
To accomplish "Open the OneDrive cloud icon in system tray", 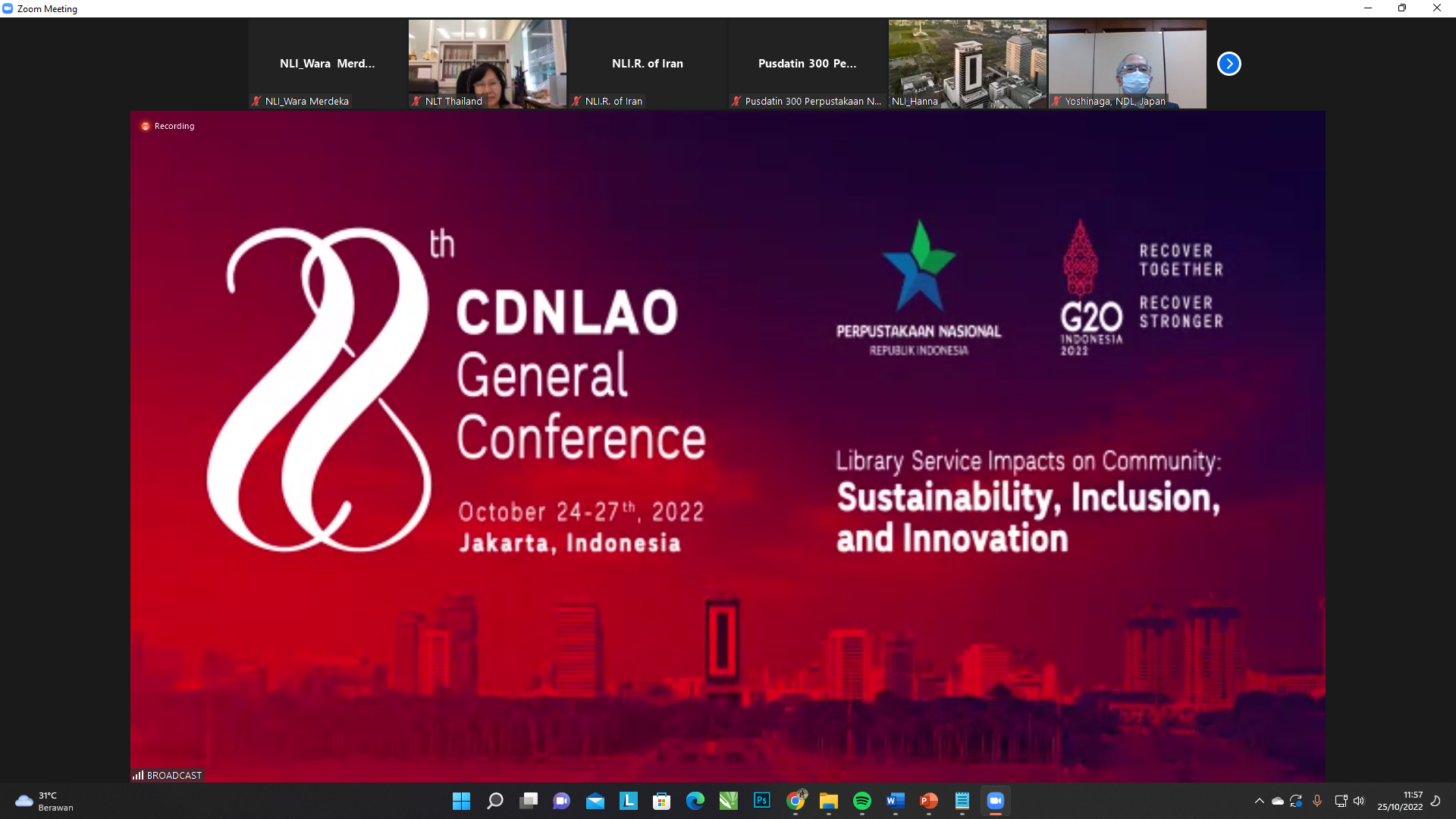I will coord(1278,801).
